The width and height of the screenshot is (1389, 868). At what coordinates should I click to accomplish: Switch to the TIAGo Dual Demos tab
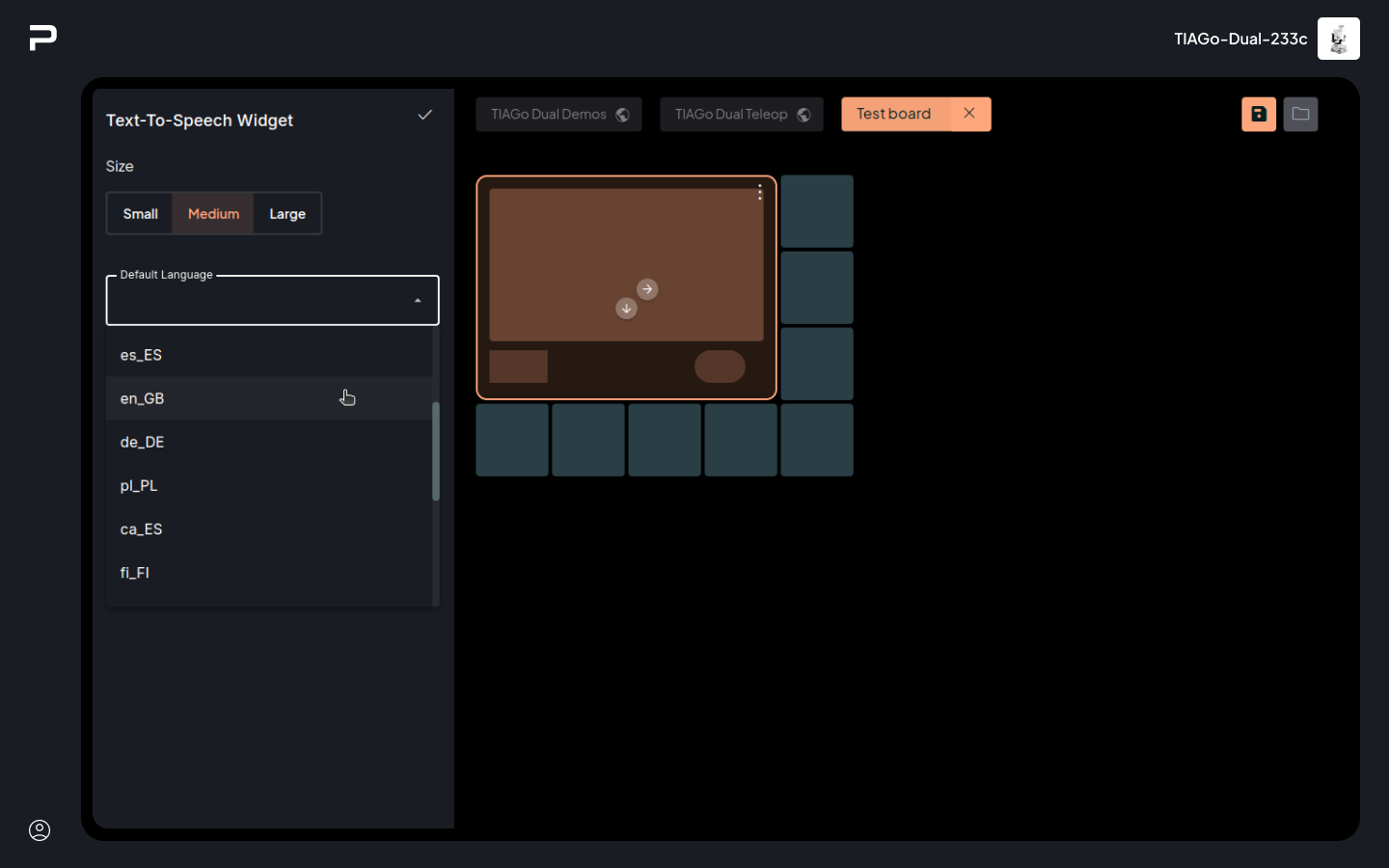(x=558, y=114)
